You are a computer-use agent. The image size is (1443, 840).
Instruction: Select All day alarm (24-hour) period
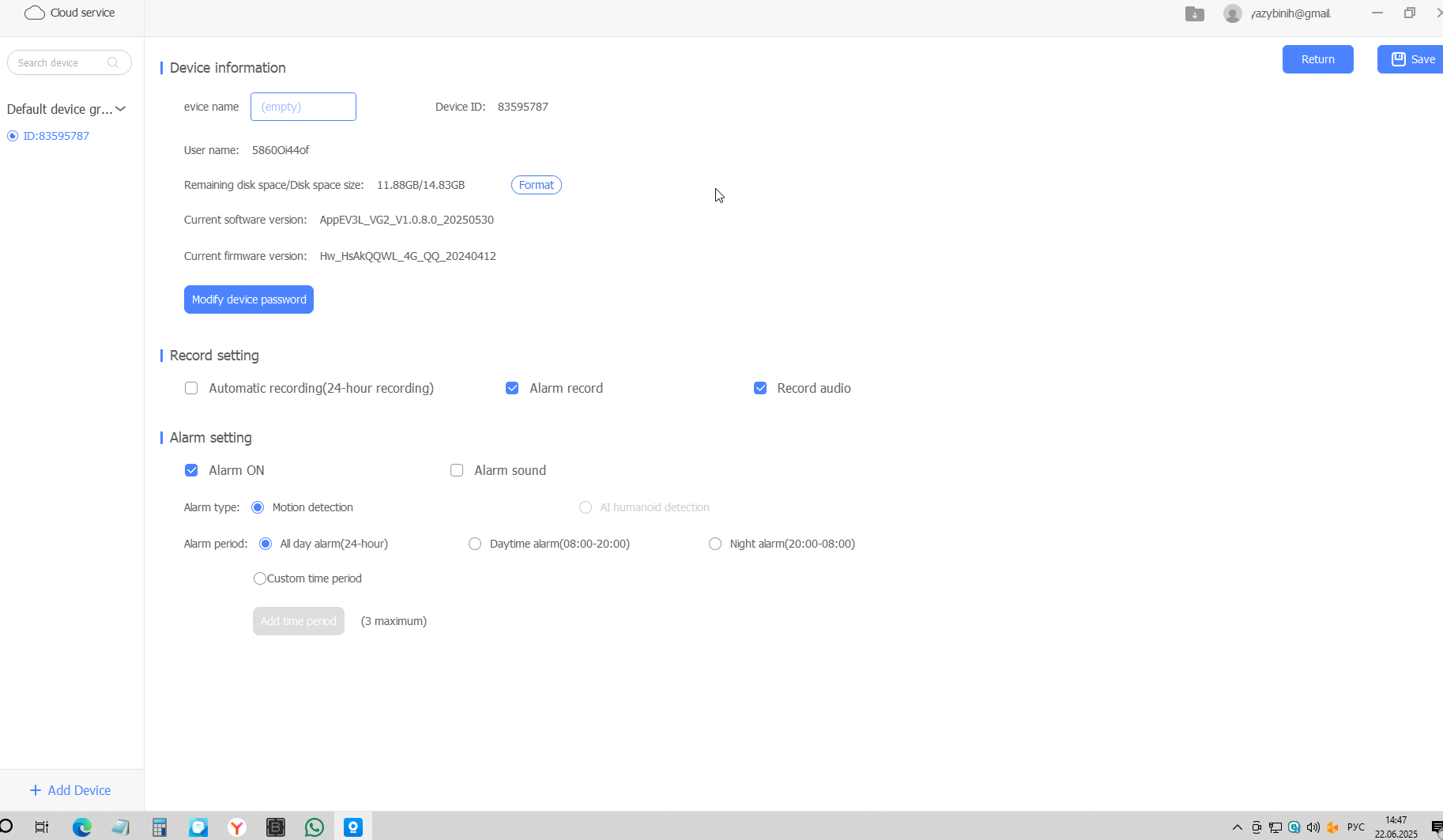[x=266, y=544]
